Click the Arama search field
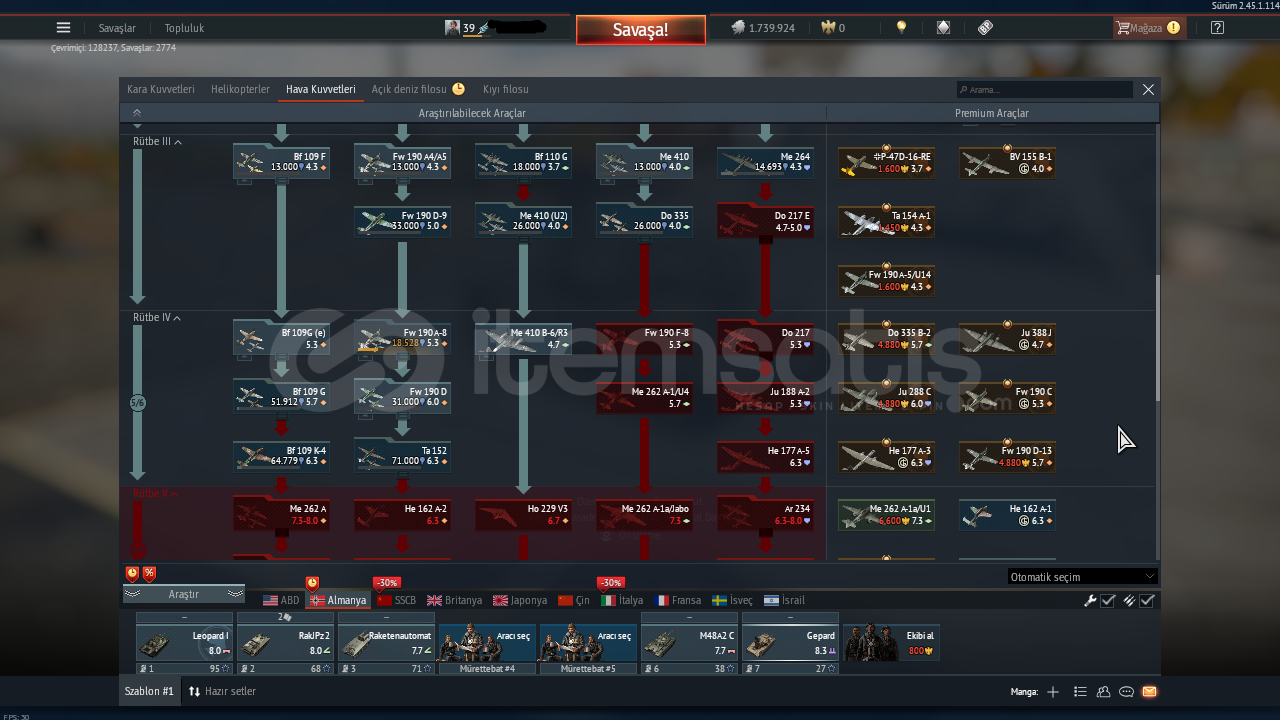This screenshot has width=1280, height=720. (1044, 89)
